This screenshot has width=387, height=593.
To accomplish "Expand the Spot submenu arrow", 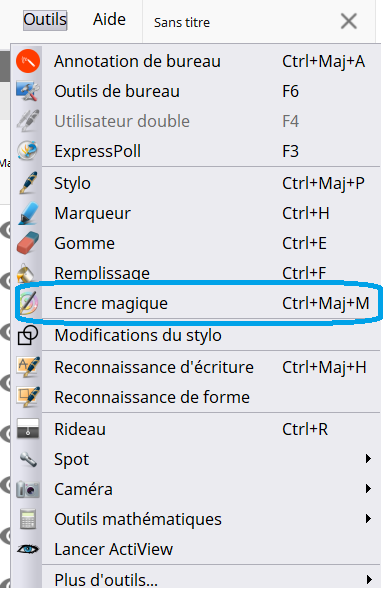I will [368, 459].
